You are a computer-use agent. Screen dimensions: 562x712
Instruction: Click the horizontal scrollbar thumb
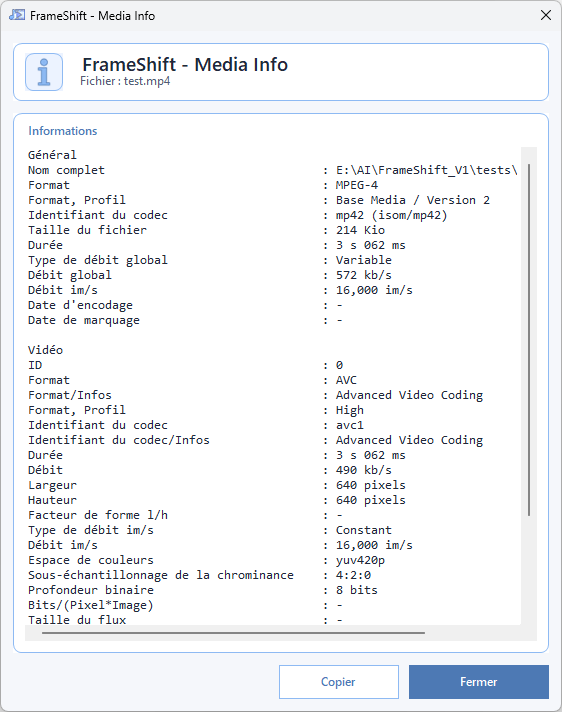click(x=233, y=632)
